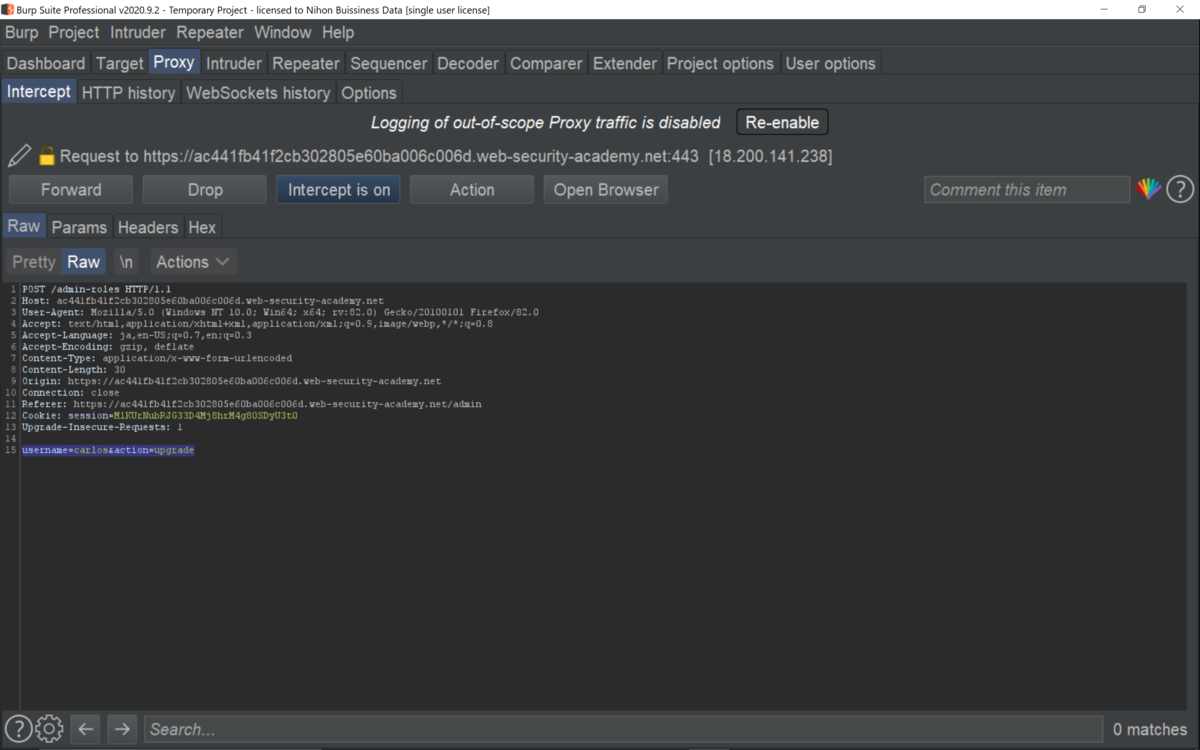Click the Origin header line
Screen dimensions: 1200x750
(x=231, y=381)
